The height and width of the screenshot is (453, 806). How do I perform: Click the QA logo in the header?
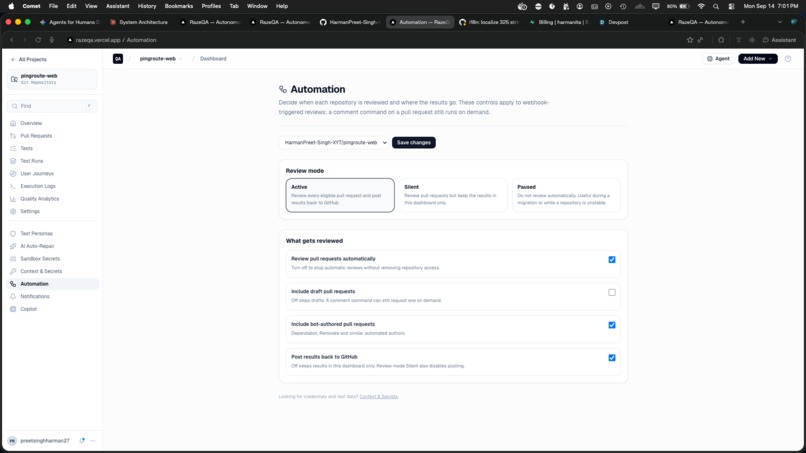click(118, 59)
